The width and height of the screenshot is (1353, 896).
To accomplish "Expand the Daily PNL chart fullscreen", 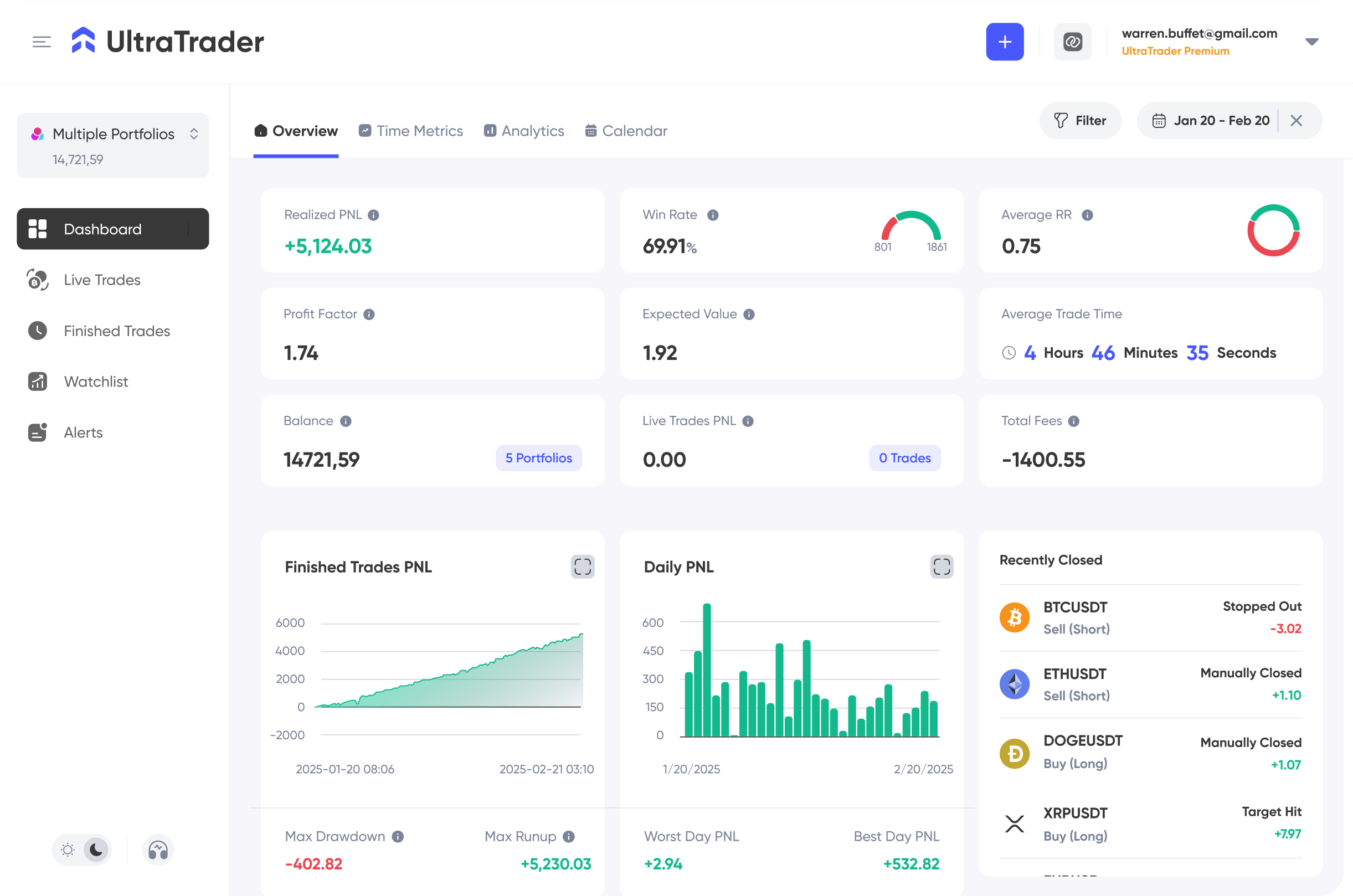I will coord(941,567).
